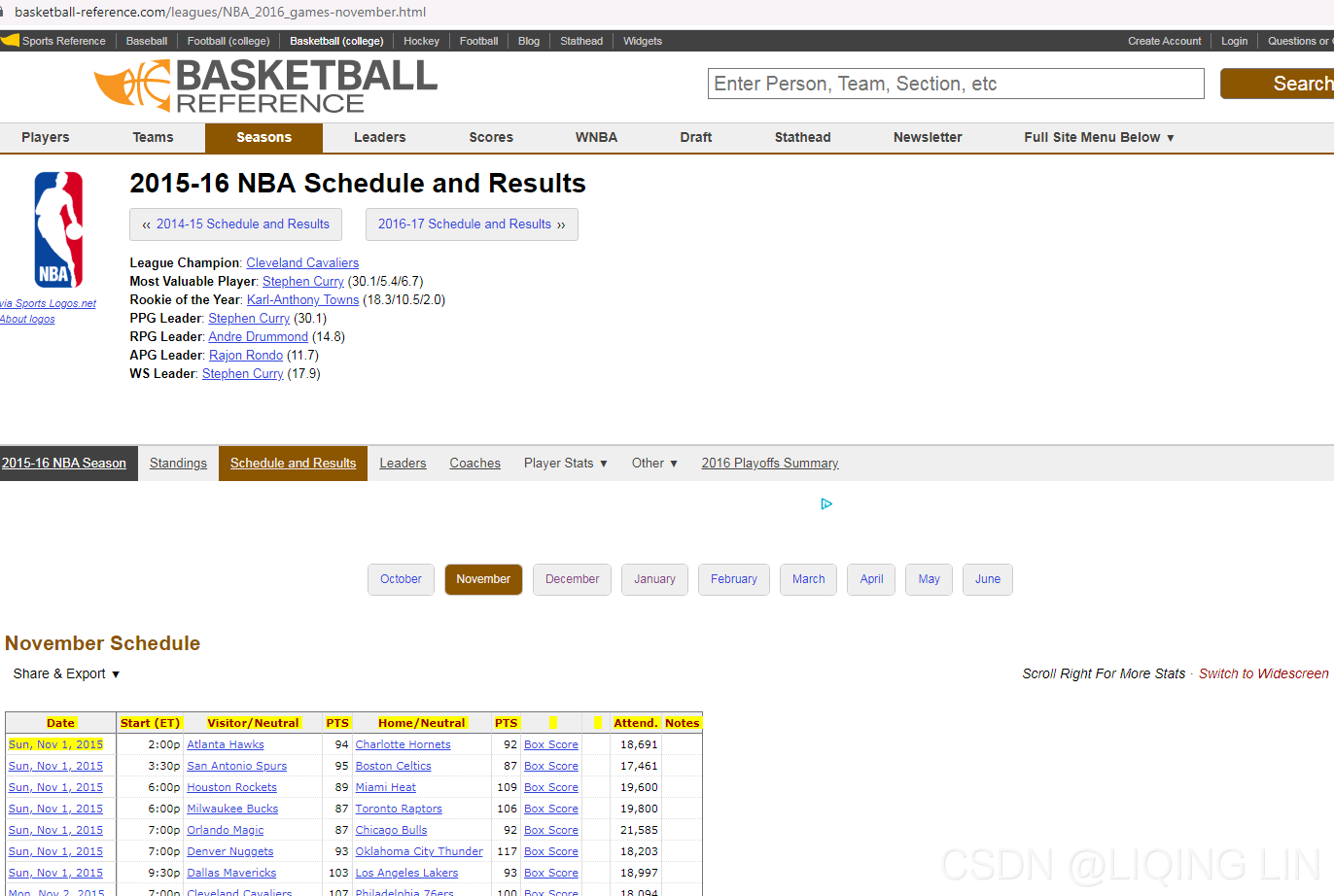Click Switch to Widescreen link
The height and width of the screenshot is (896, 1334).
click(1263, 673)
